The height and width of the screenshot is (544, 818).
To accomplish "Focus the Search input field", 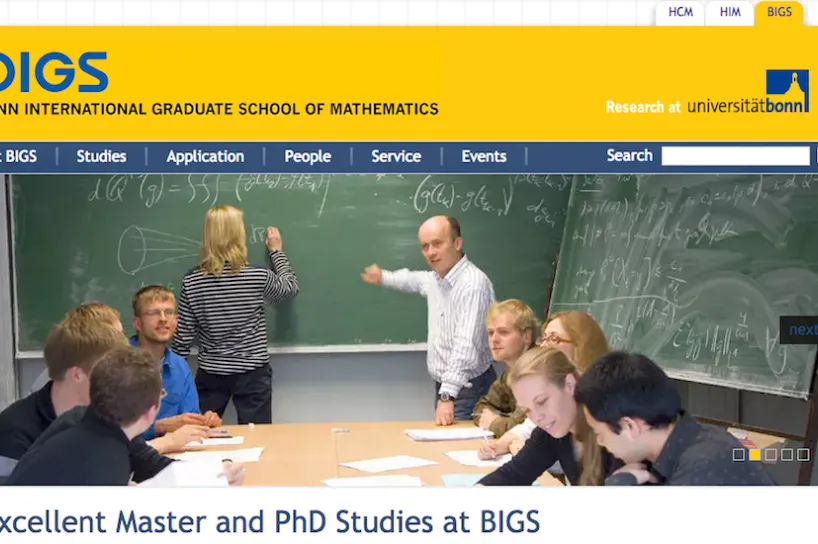I will (735, 156).
